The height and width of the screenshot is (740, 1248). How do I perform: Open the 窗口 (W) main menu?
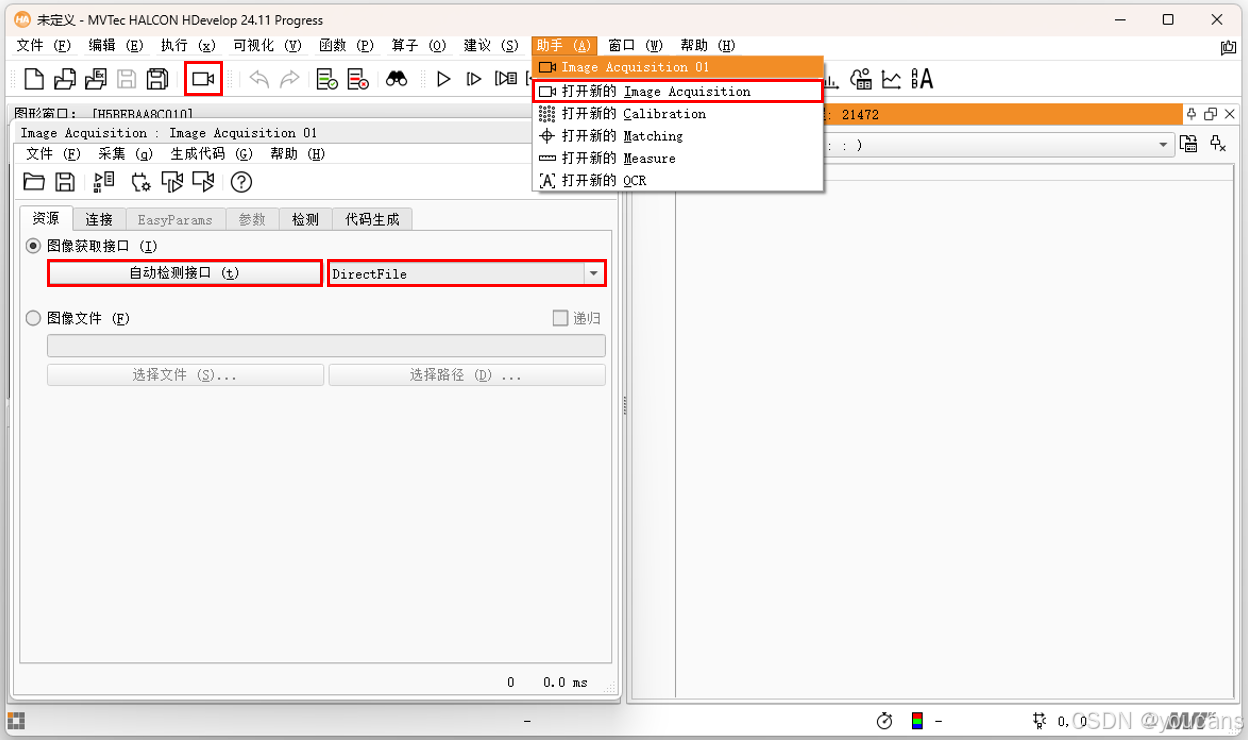pyautogui.click(x=636, y=45)
